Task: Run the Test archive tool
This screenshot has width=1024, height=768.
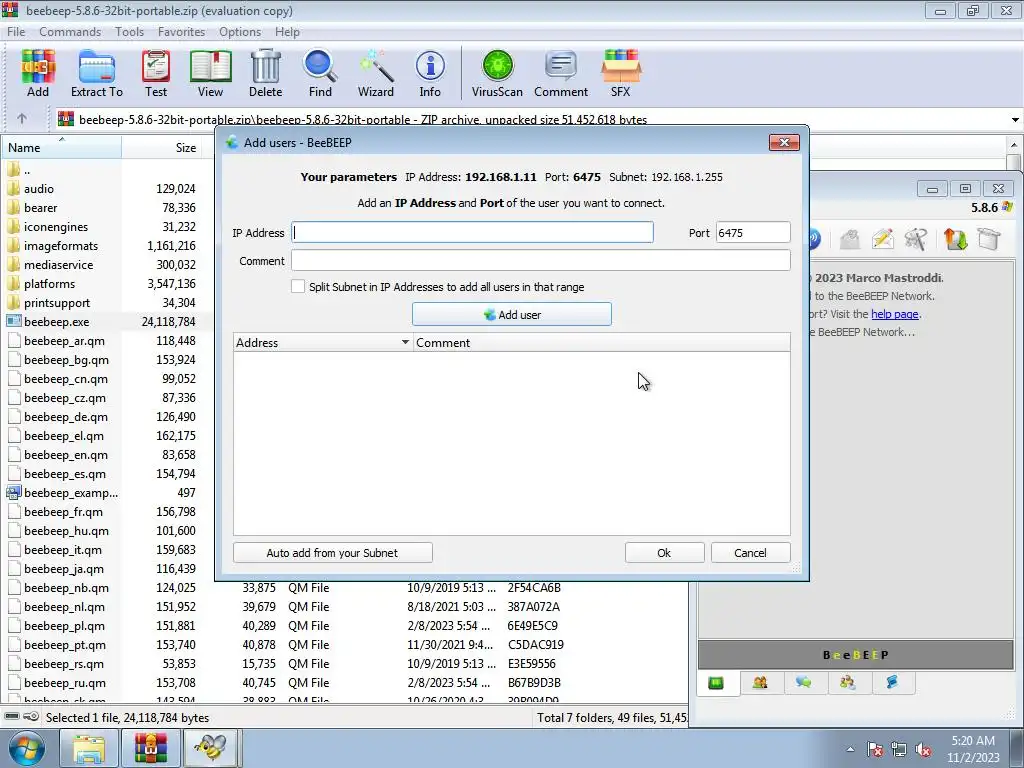Action: (156, 73)
